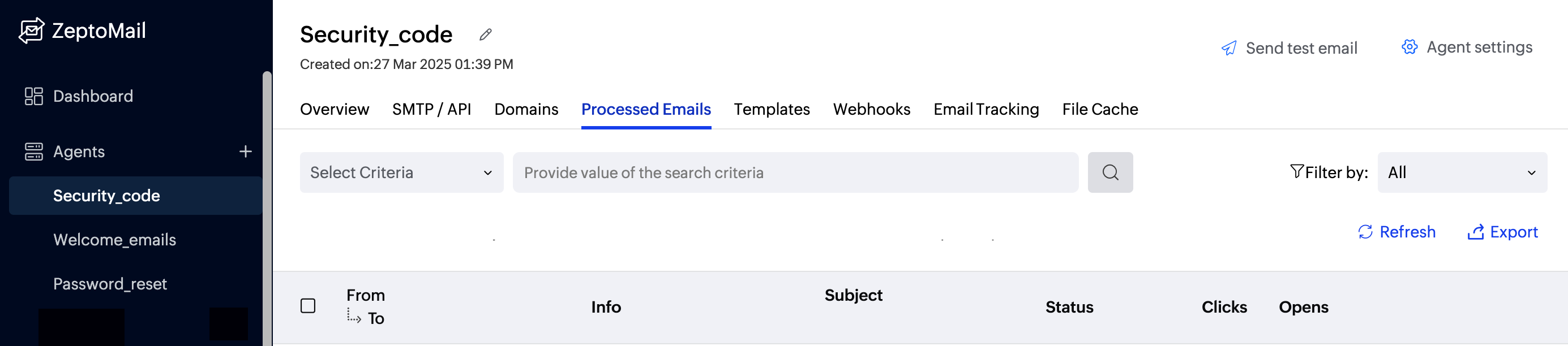Click the funnel icon next to Filter by
The height and width of the screenshot is (346, 1568).
click(1296, 172)
